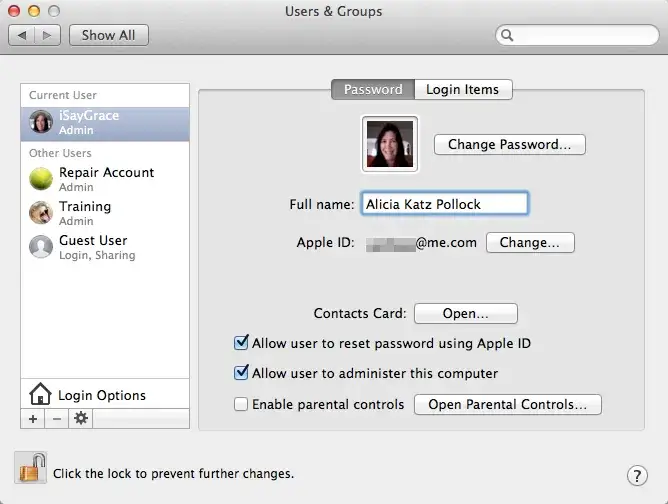The image size is (668, 504).
Task: Click the Show All button
Action: tap(109, 35)
